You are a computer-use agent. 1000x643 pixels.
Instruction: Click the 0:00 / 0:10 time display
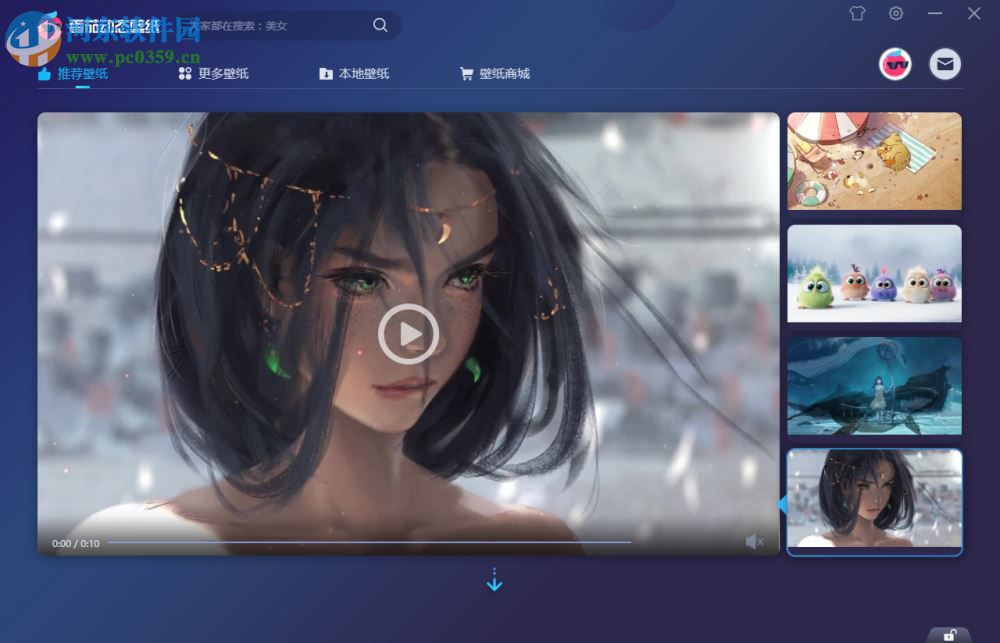point(76,543)
